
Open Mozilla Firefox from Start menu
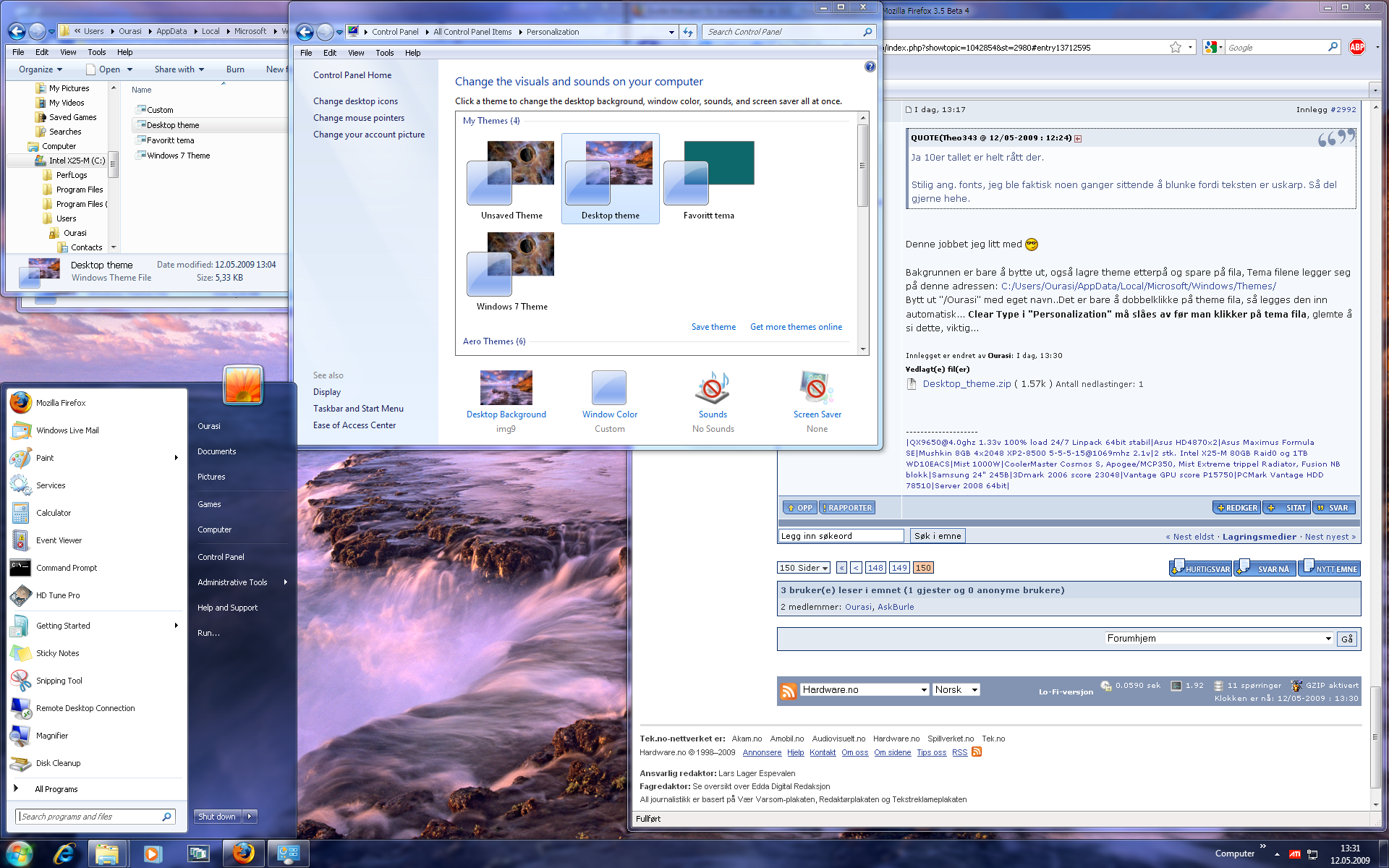pyautogui.click(x=61, y=403)
